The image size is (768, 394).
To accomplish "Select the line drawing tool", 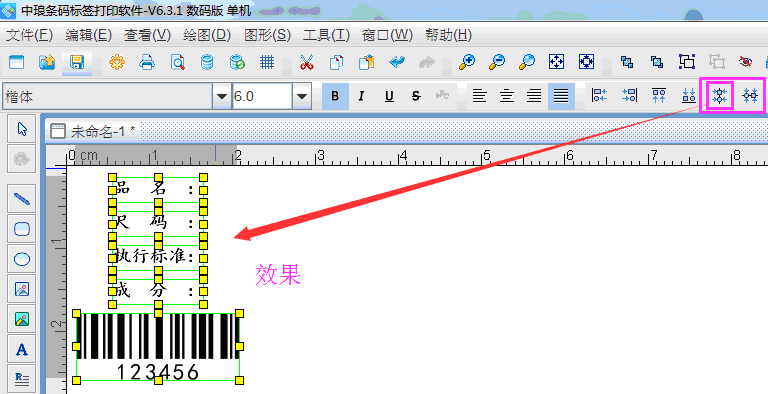I will pos(22,198).
